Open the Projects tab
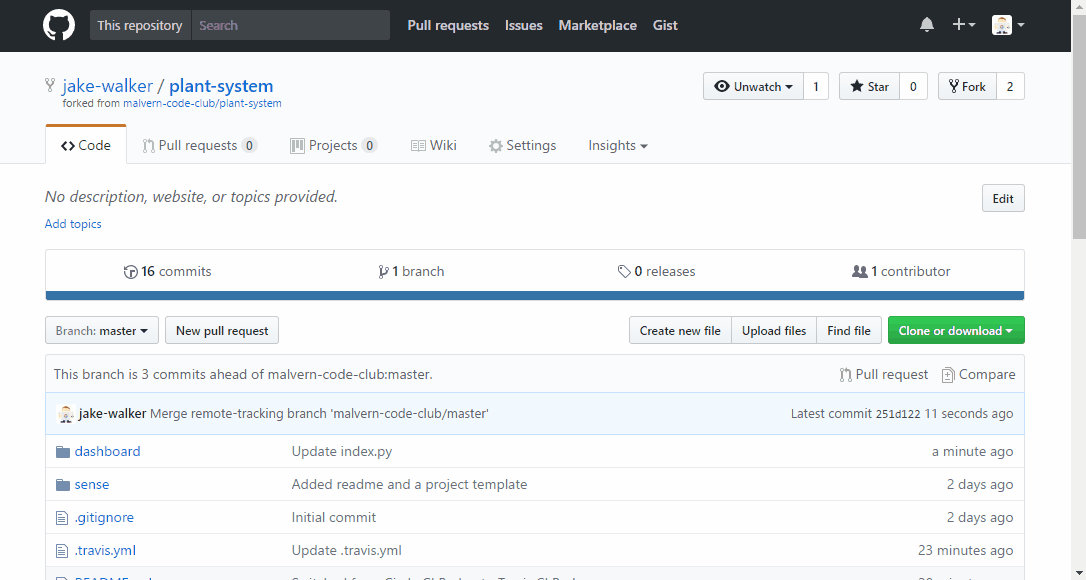 pos(333,146)
